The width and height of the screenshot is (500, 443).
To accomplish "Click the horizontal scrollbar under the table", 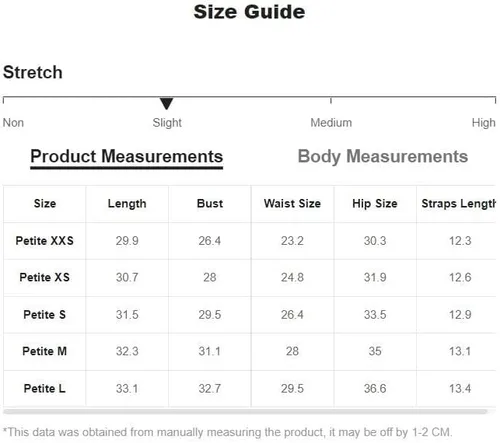I will pyautogui.click(x=245, y=412).
